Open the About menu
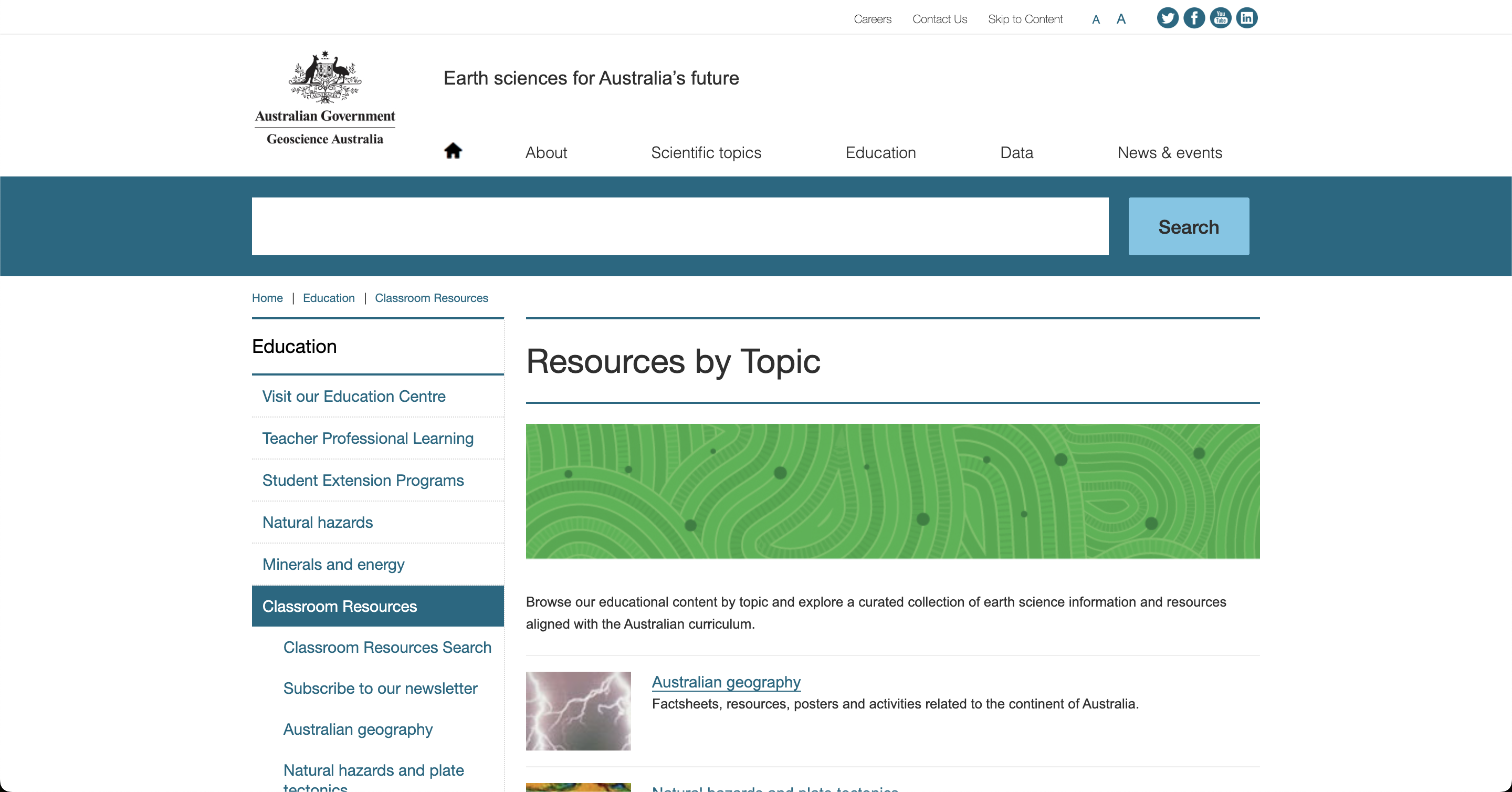 (x=546, y=153)
